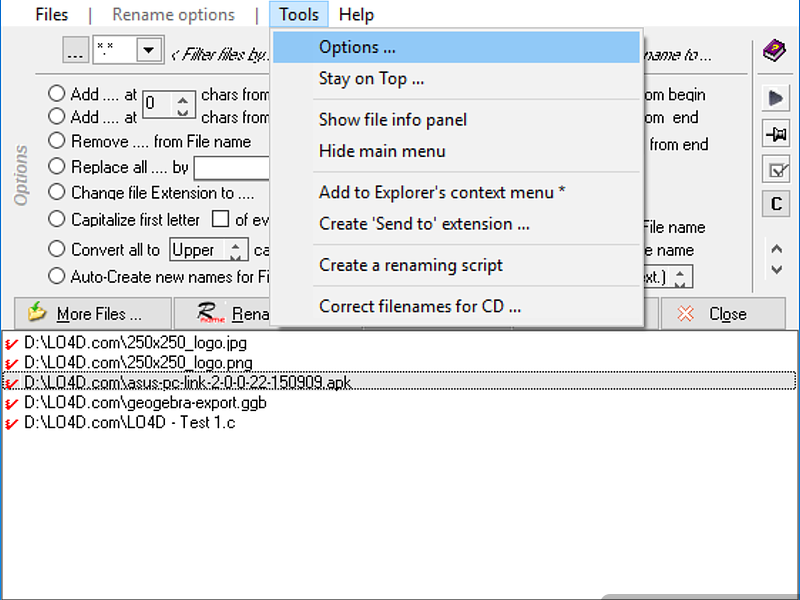Open the *.* file filter dropdown

click(x=148, y=50)
